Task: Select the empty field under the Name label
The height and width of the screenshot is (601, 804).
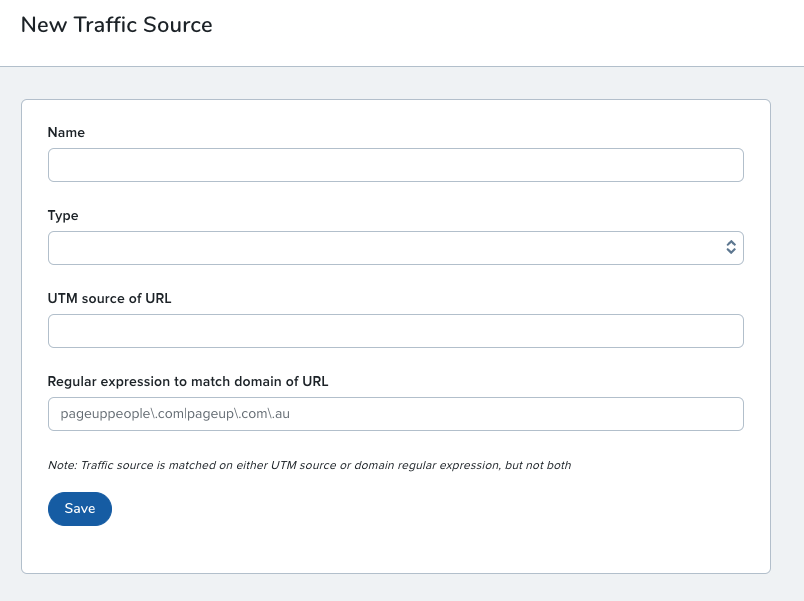Action: (x=395, y=165)
